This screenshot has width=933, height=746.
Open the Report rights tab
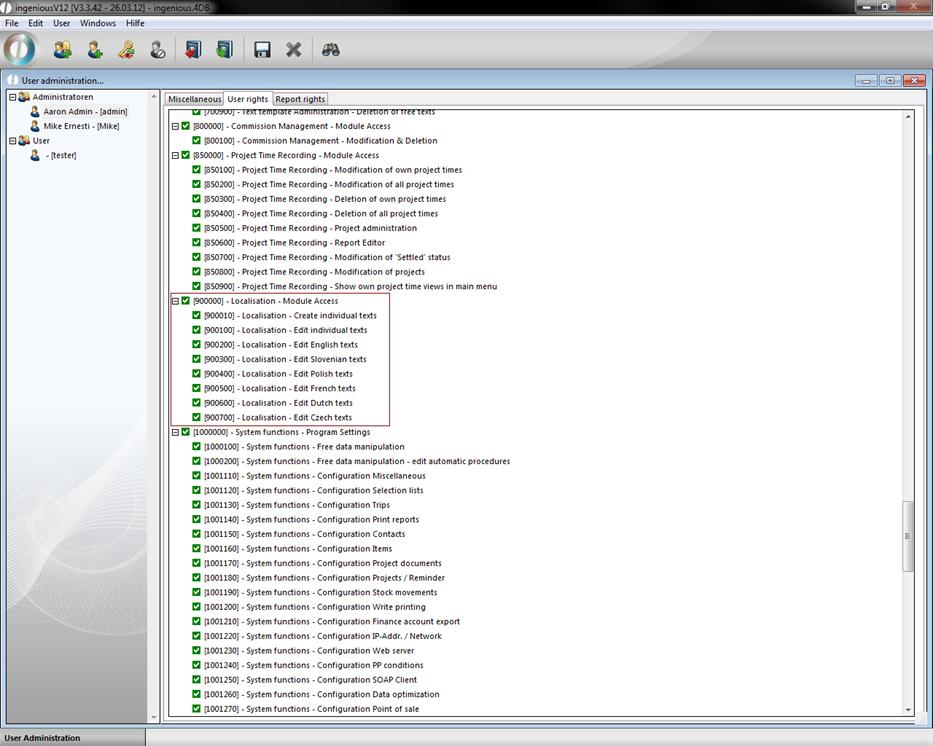300,99
